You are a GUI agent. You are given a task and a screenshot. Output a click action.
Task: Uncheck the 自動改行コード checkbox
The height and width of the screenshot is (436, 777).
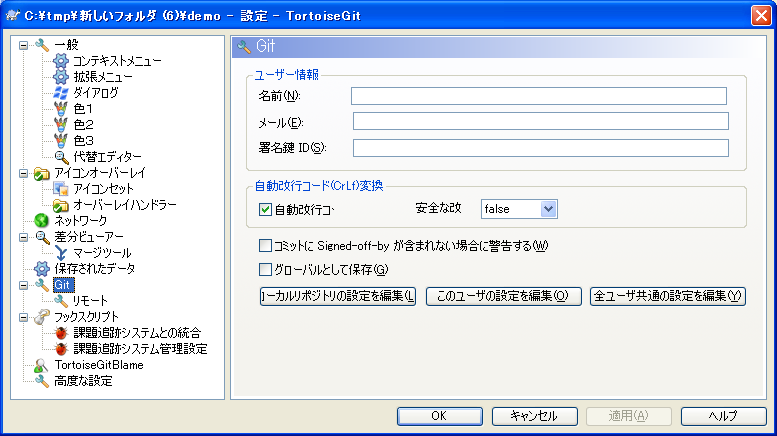[x=265, y=209]
